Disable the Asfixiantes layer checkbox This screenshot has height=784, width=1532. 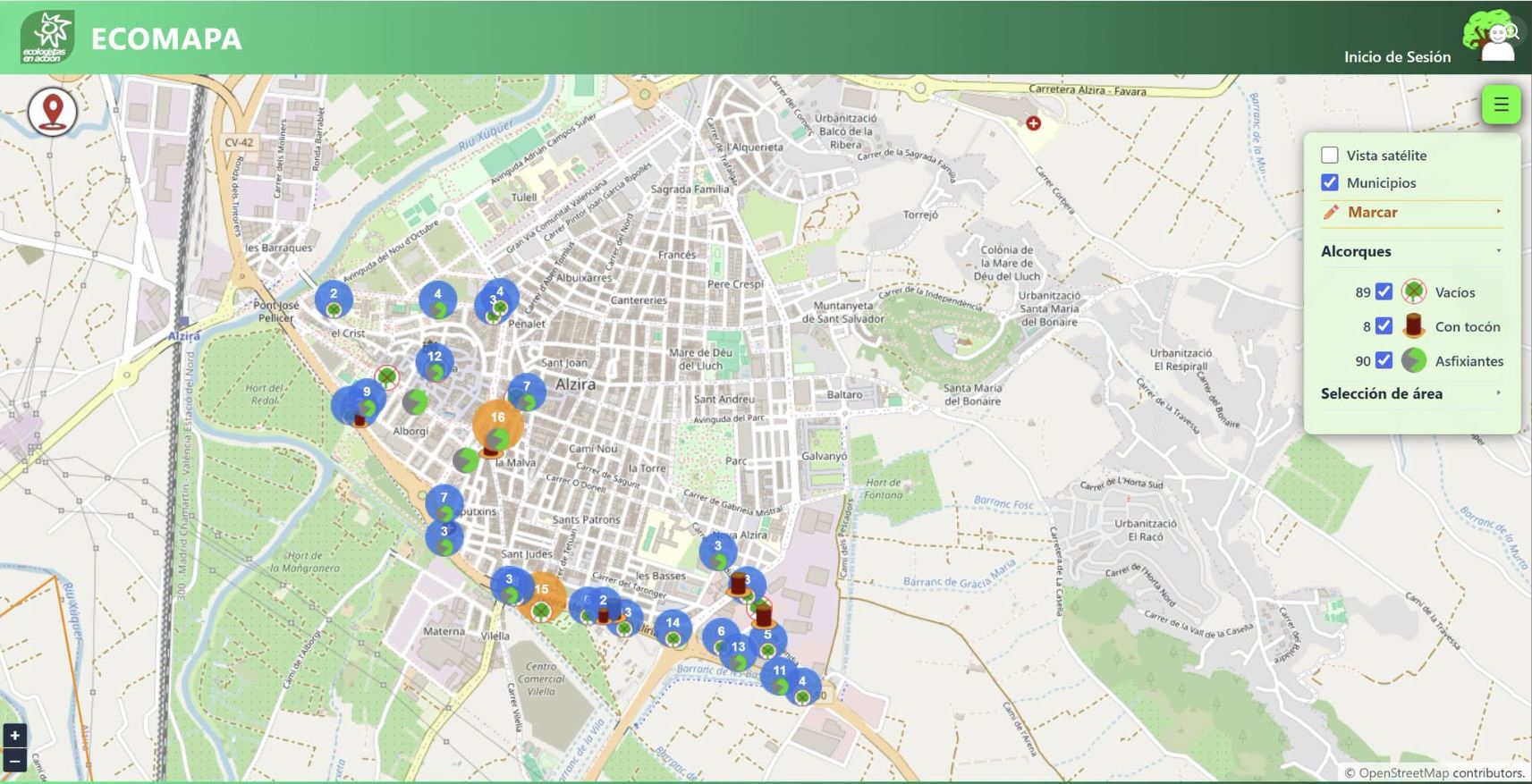coord(1384,360)
